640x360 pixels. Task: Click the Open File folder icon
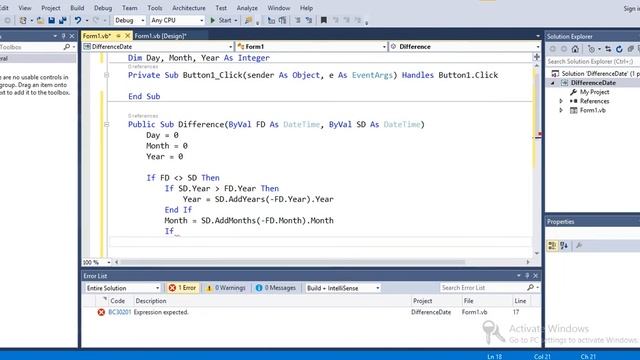40,20
